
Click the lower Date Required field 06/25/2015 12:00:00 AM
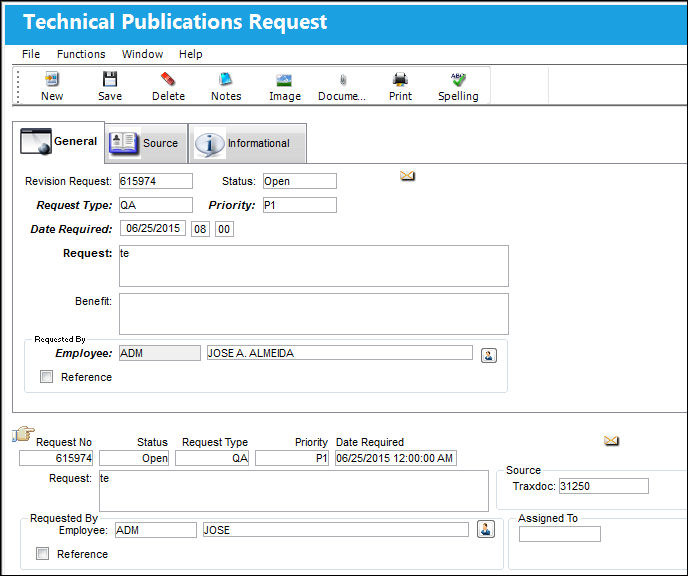click(396, 458)
